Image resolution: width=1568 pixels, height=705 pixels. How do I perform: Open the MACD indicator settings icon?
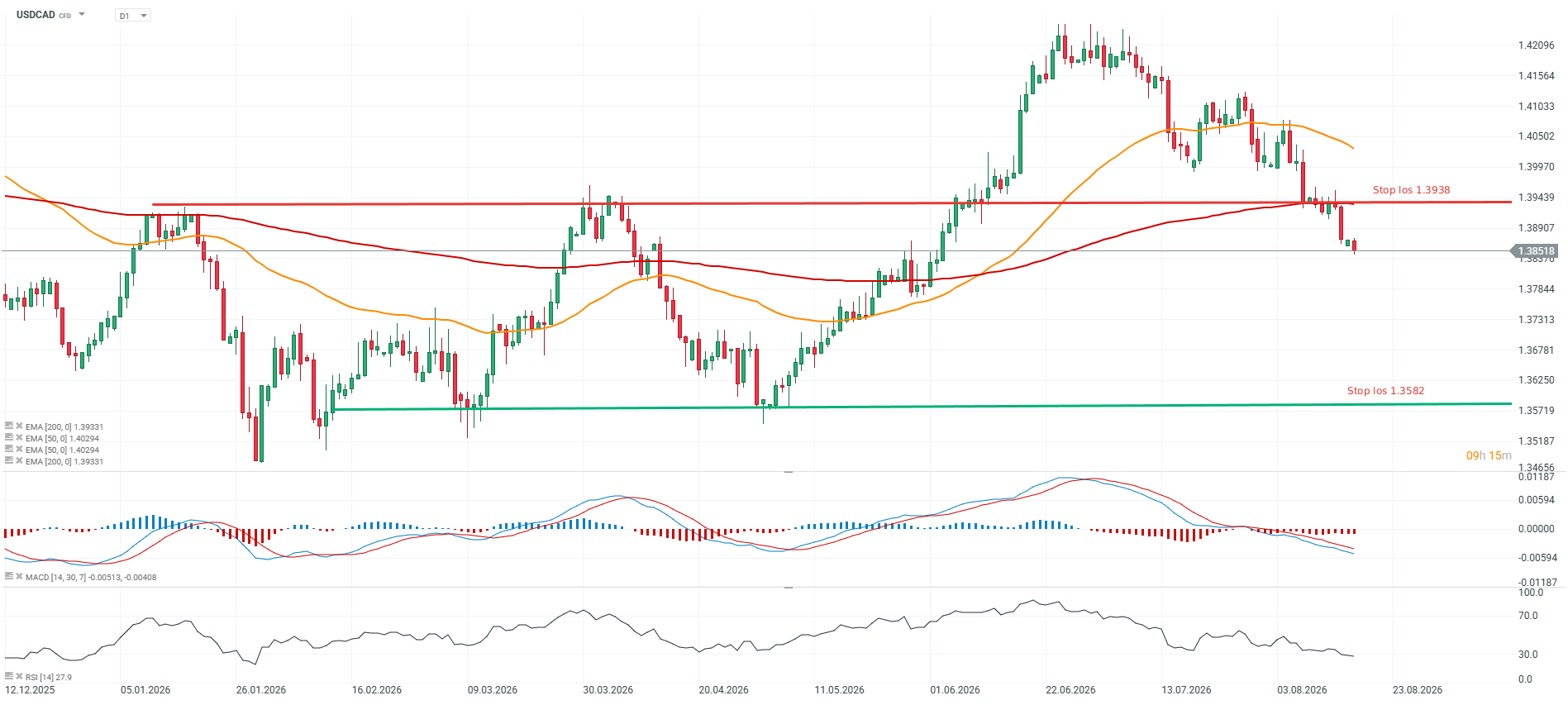click(9, 576)
